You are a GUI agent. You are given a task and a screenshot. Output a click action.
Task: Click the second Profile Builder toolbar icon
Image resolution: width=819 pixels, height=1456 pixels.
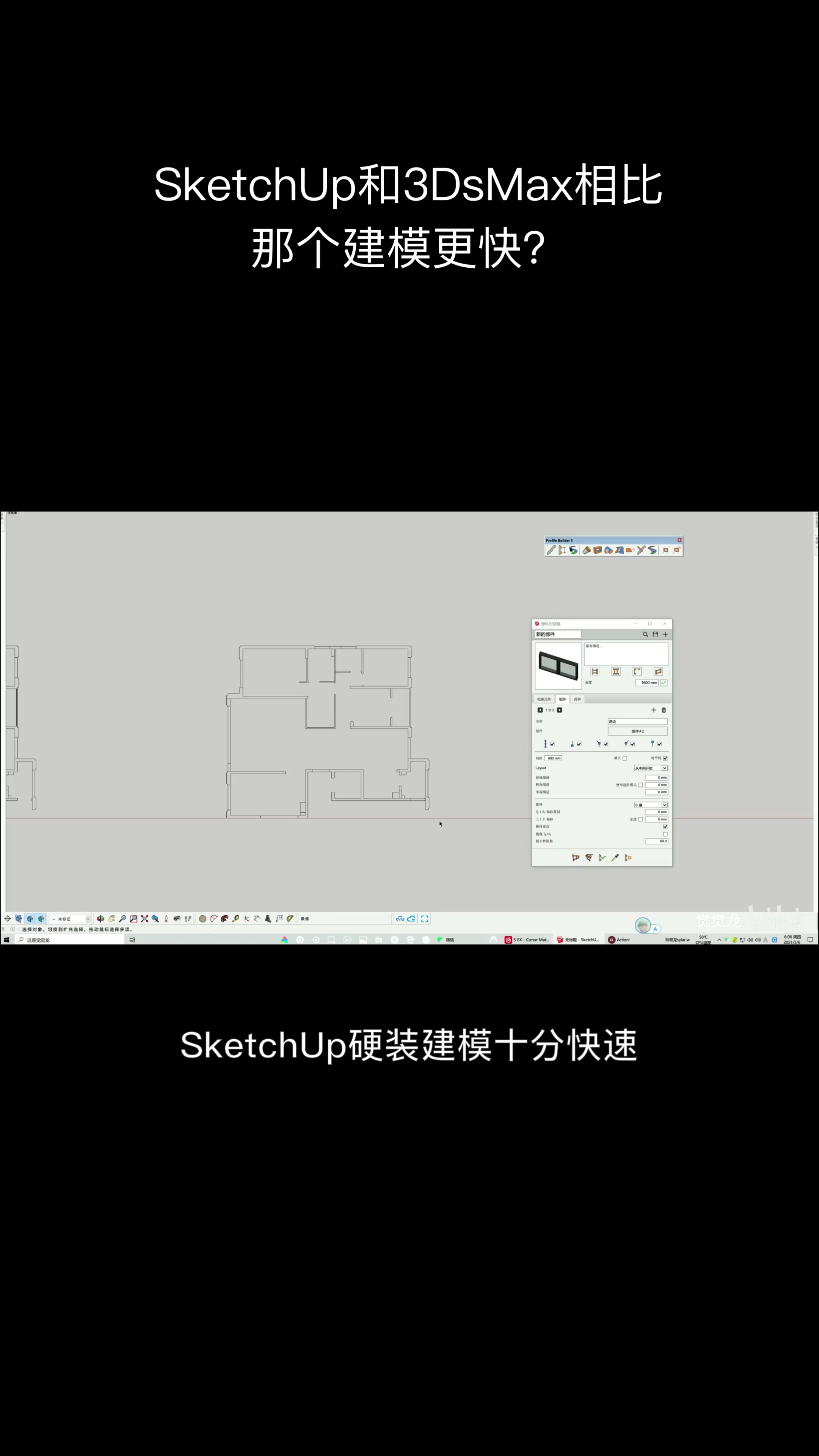(x=562, y=550)
